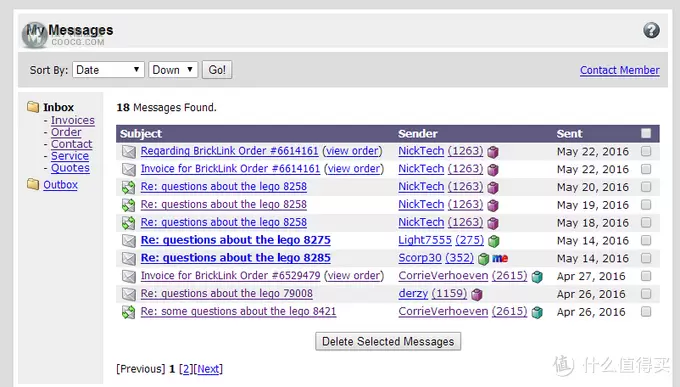680x387 pixels.
Task: Click the Inbox label in sidebar
Action: click(x=58, y=107)
